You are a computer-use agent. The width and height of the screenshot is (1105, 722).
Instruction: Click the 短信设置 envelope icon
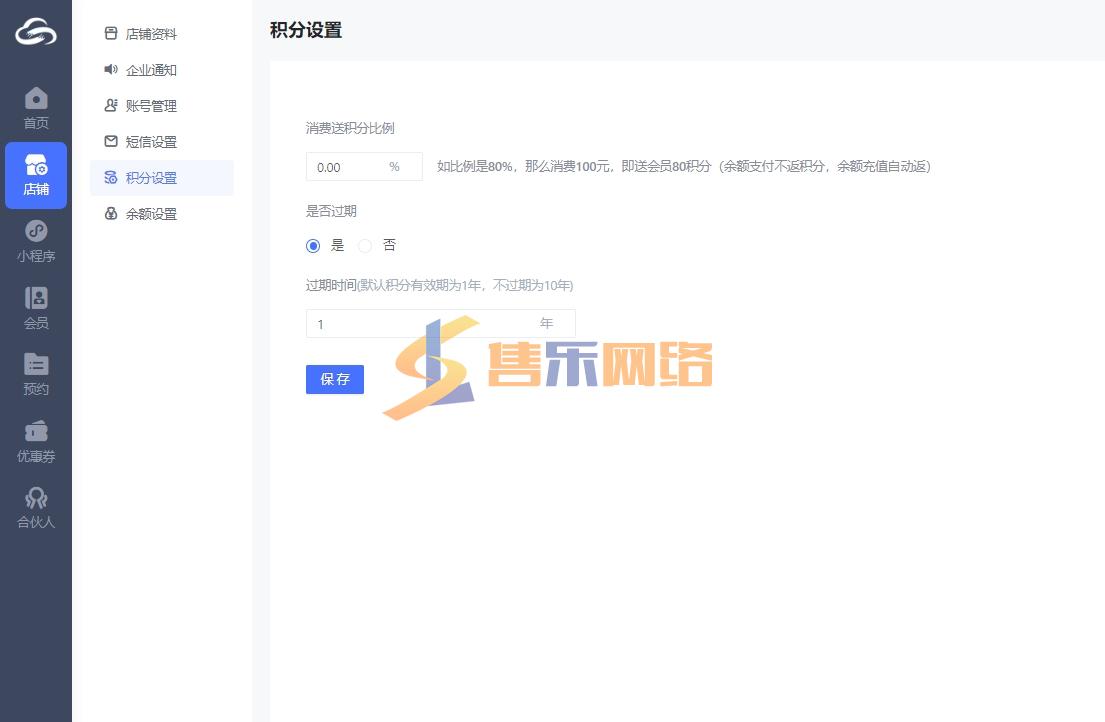pos(111,141)
